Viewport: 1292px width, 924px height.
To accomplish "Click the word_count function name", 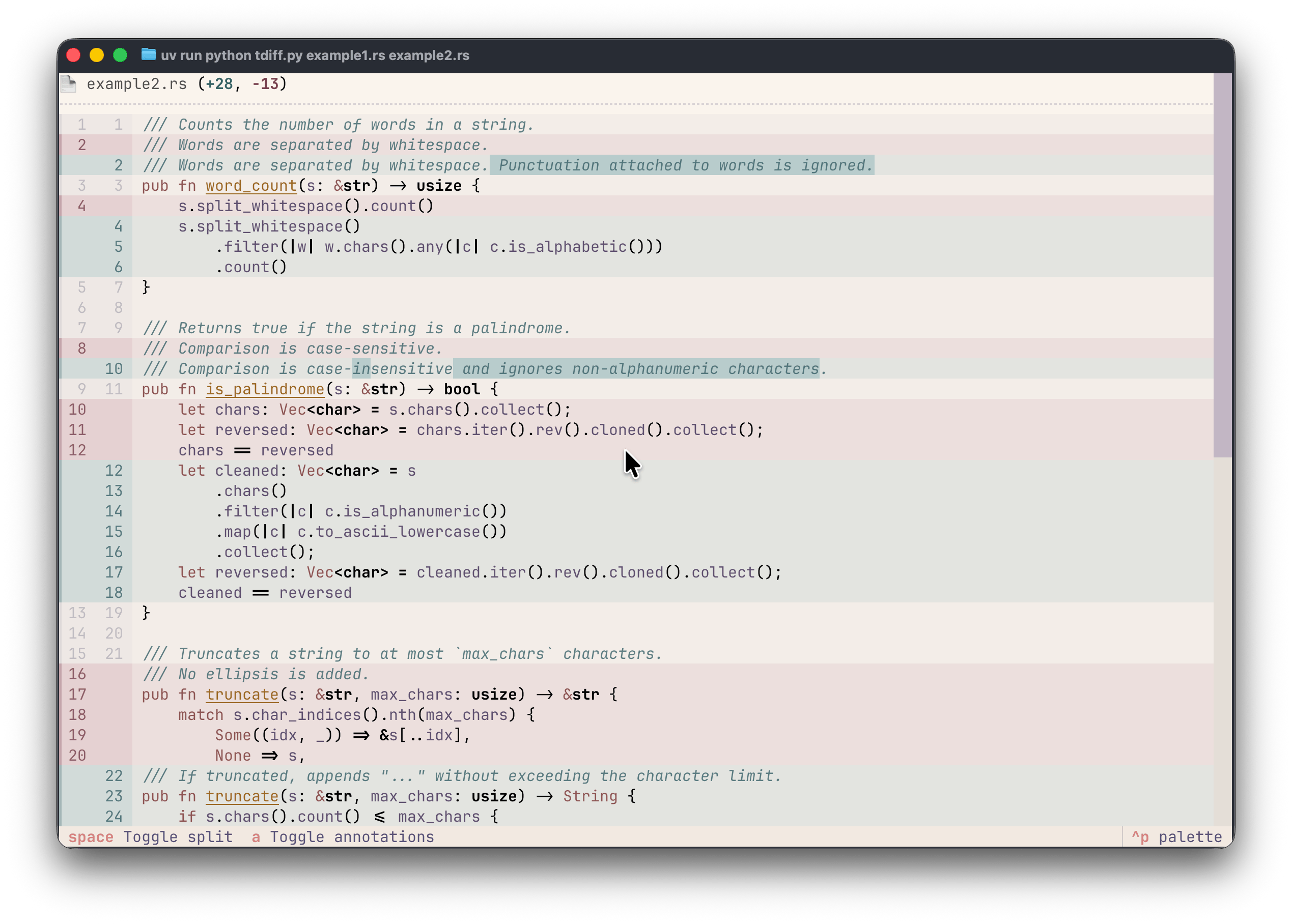I will point(251,186).
